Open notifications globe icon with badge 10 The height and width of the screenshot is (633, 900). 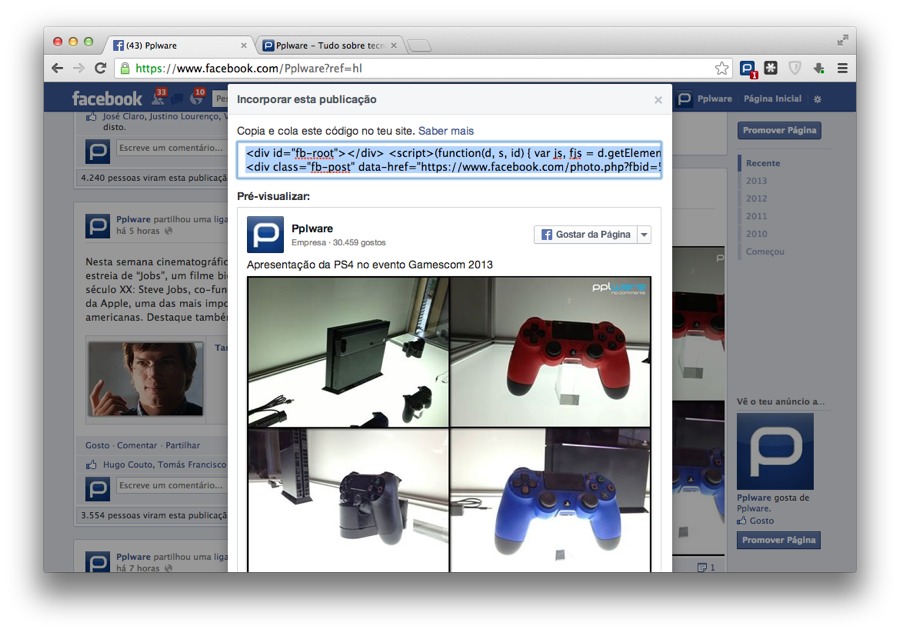pyautogui.click(x=197, y=98)
